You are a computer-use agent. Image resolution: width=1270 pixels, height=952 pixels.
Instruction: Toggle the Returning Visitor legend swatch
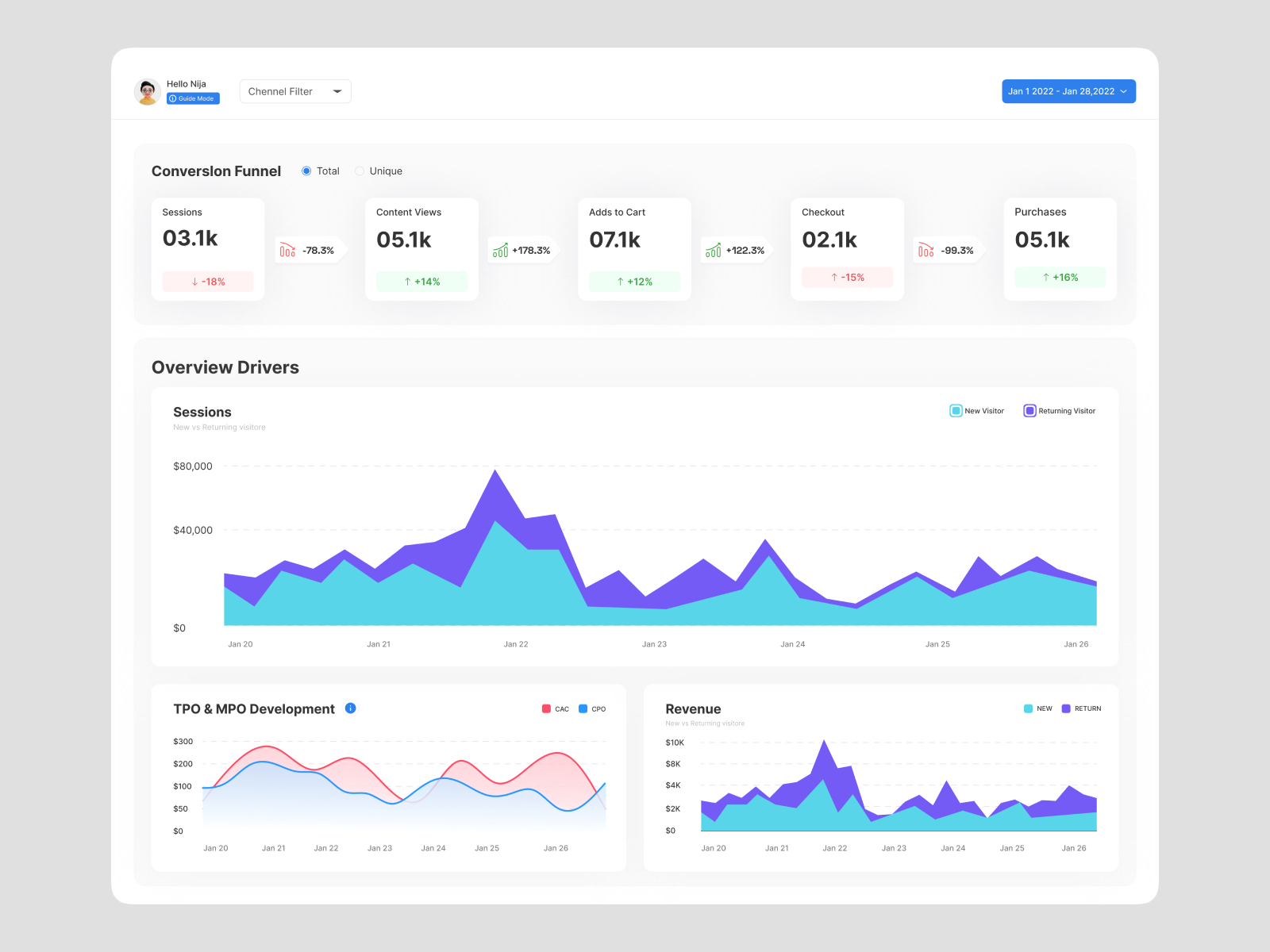pyautogui.click(x=1029, y=411)
